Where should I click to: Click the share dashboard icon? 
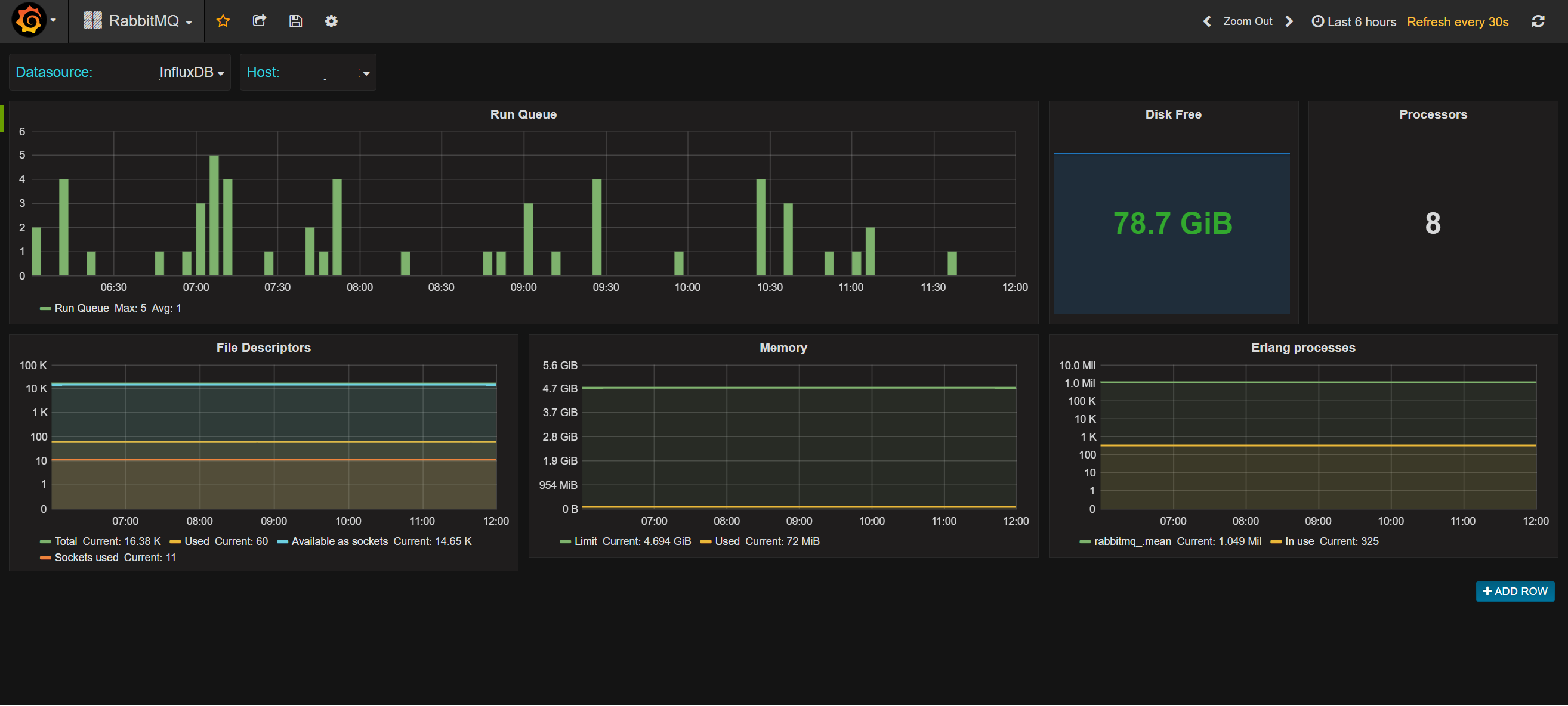[x=260, y=21]
